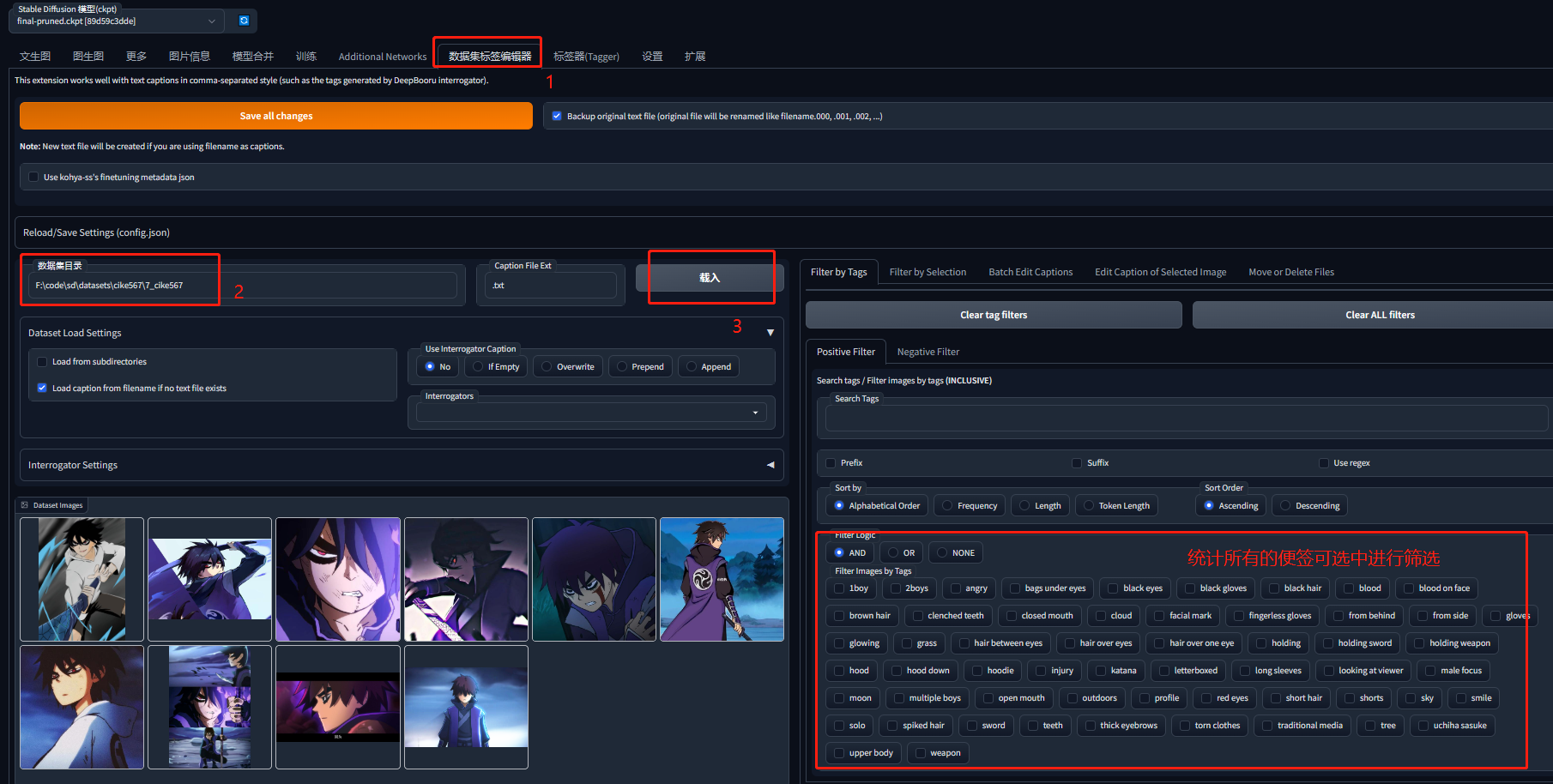Open the Interrogators dropdown
The image size is (1553, 784).
point(591,413)
